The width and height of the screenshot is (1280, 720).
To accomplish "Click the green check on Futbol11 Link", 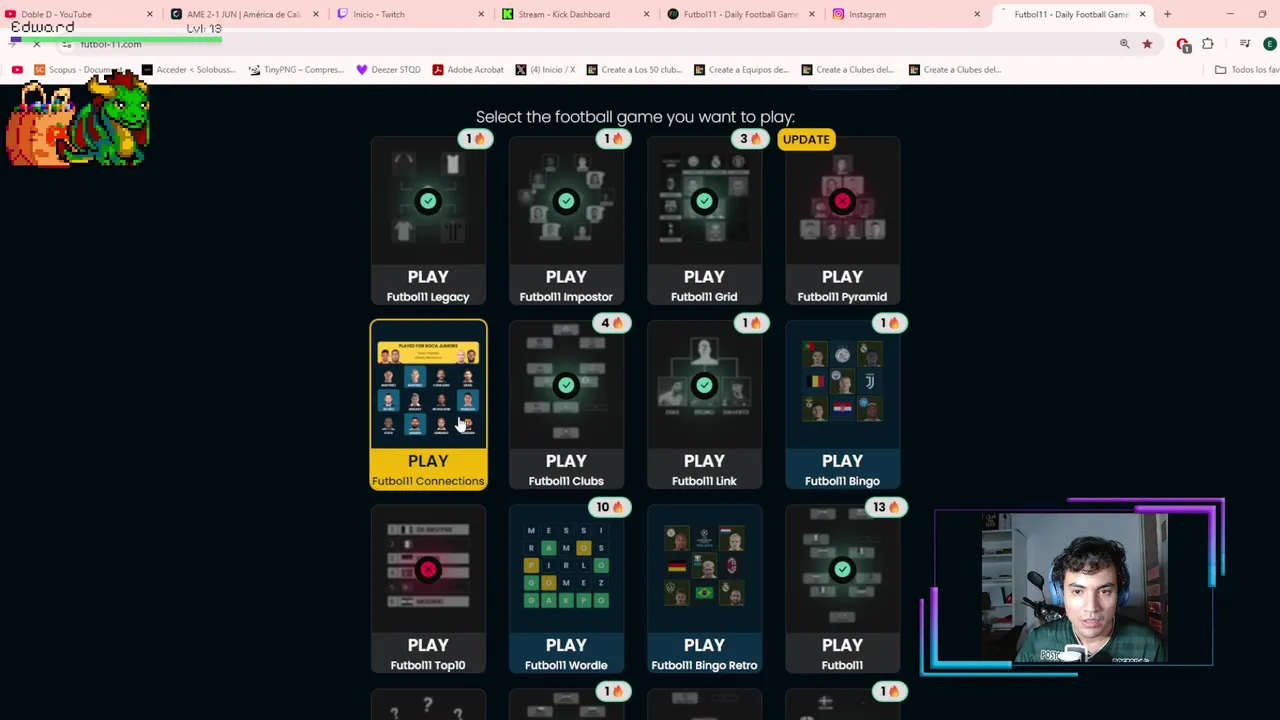I will click(x=704, y=385).
